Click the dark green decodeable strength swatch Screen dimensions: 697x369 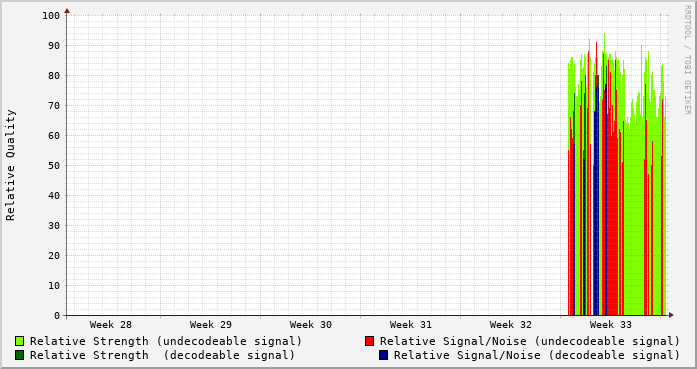[19, 355]
